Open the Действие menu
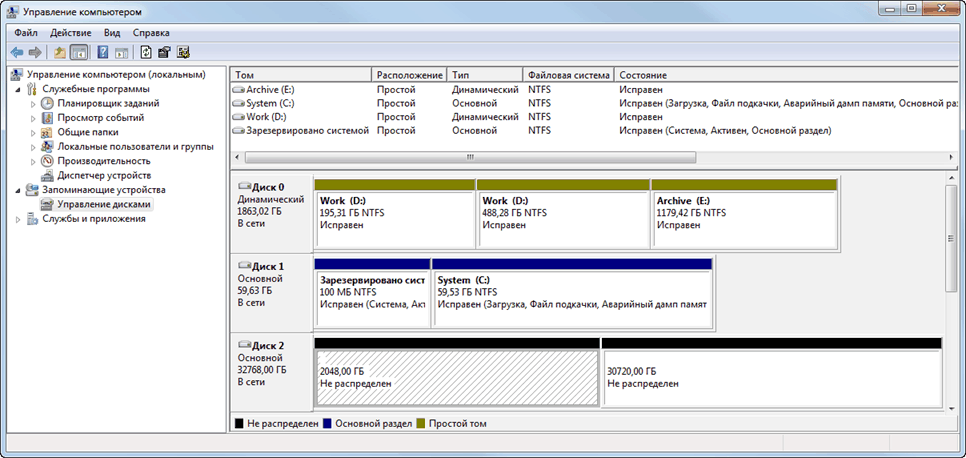Viewport: 966px width, 458px height. pyautogui.click(x=70, y=33)
